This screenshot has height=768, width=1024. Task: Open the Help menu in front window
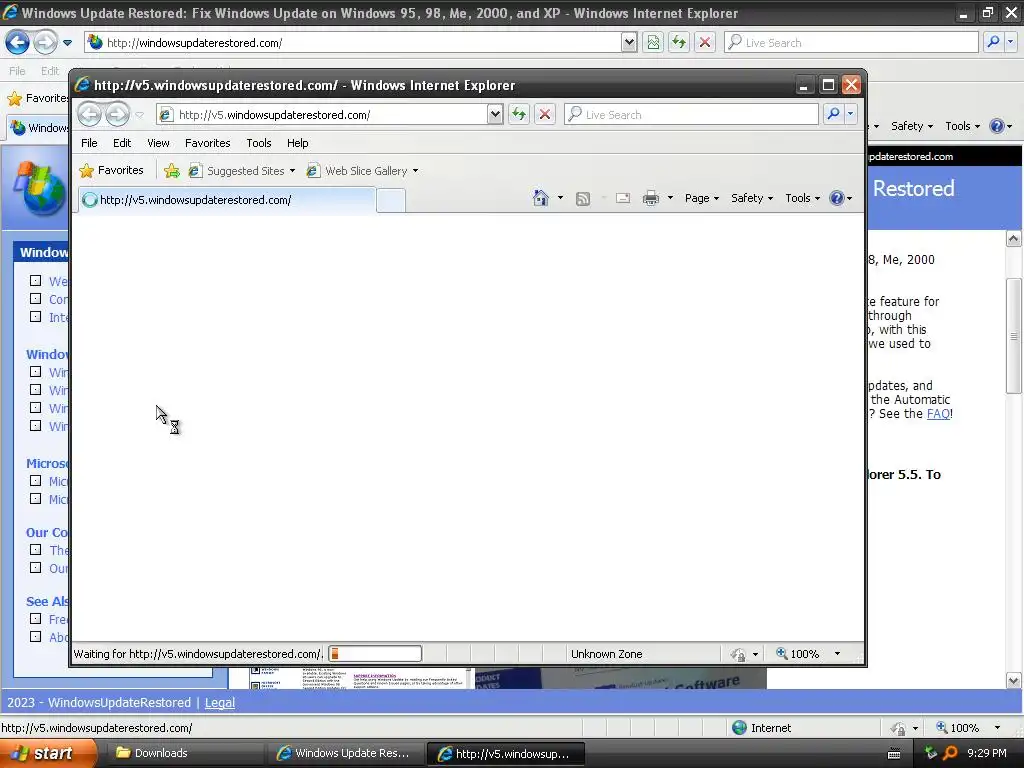[297, 143]
